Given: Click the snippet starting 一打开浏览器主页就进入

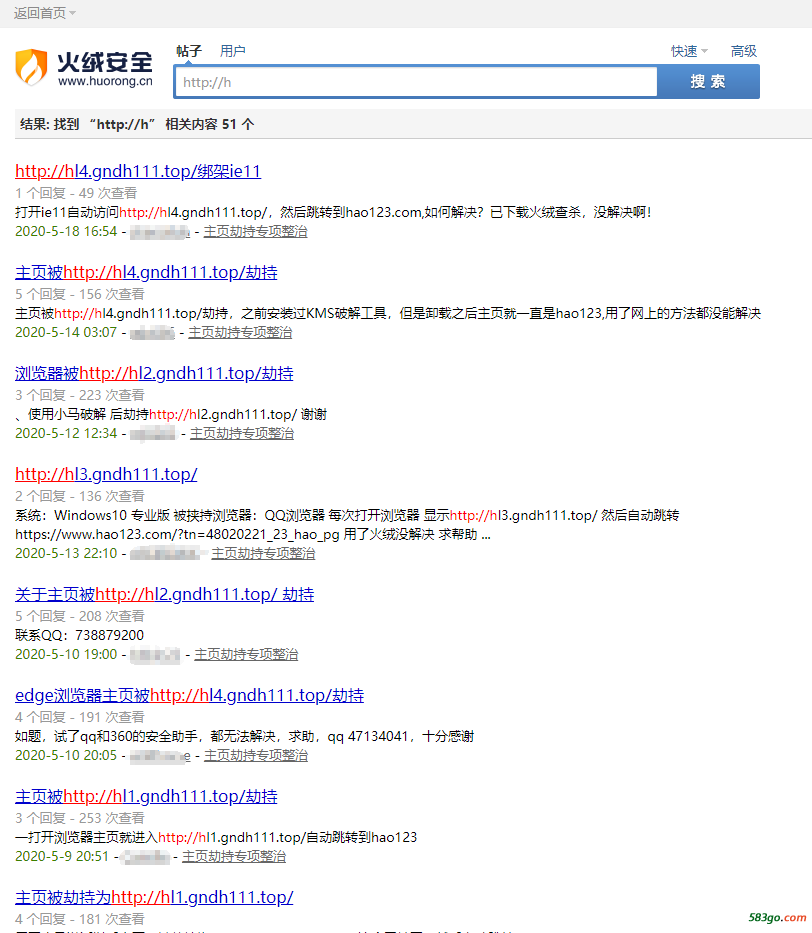Looking at the screenshot, I should (216, 838).
